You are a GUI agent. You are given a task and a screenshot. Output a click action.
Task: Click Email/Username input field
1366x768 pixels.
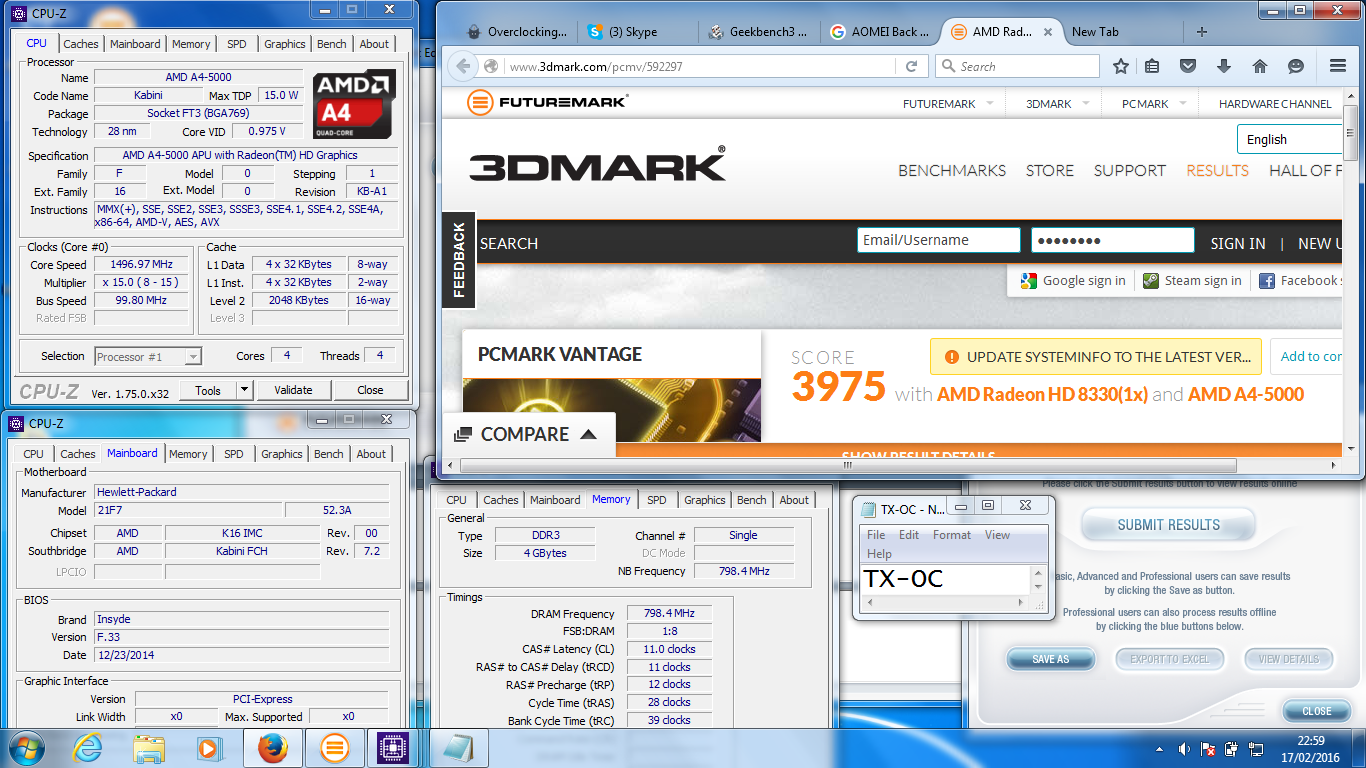click(x=939, y=240)
